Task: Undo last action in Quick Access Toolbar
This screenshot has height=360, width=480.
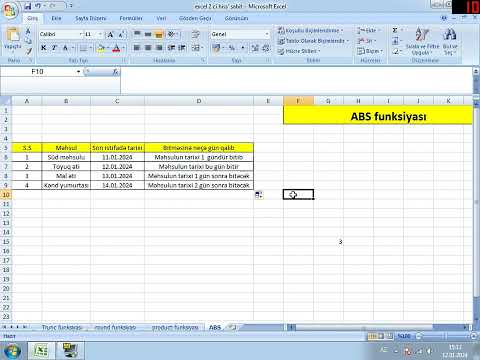Action: point(38,6)
